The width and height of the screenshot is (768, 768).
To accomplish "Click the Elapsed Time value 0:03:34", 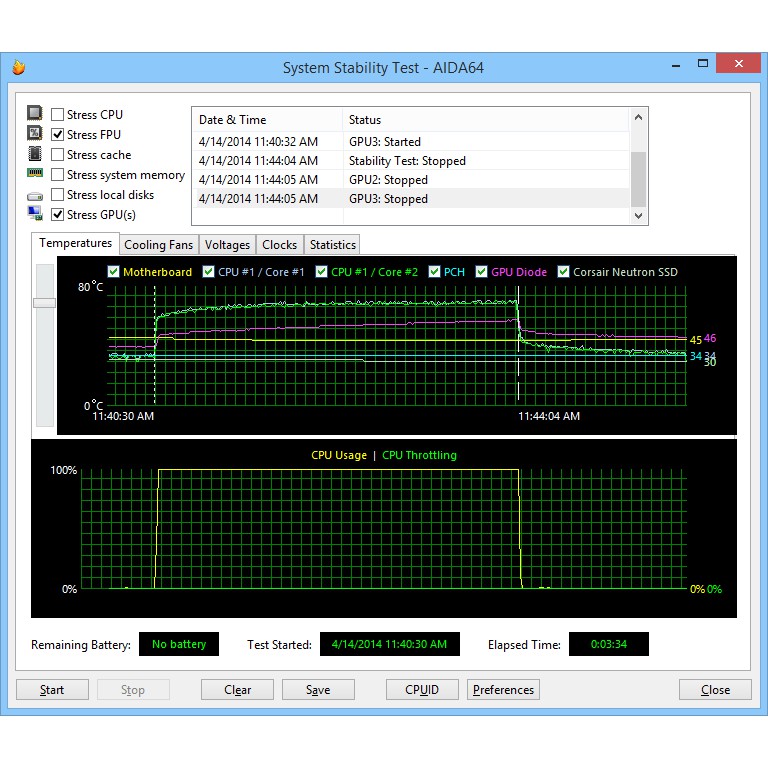I will coord(608,644).
